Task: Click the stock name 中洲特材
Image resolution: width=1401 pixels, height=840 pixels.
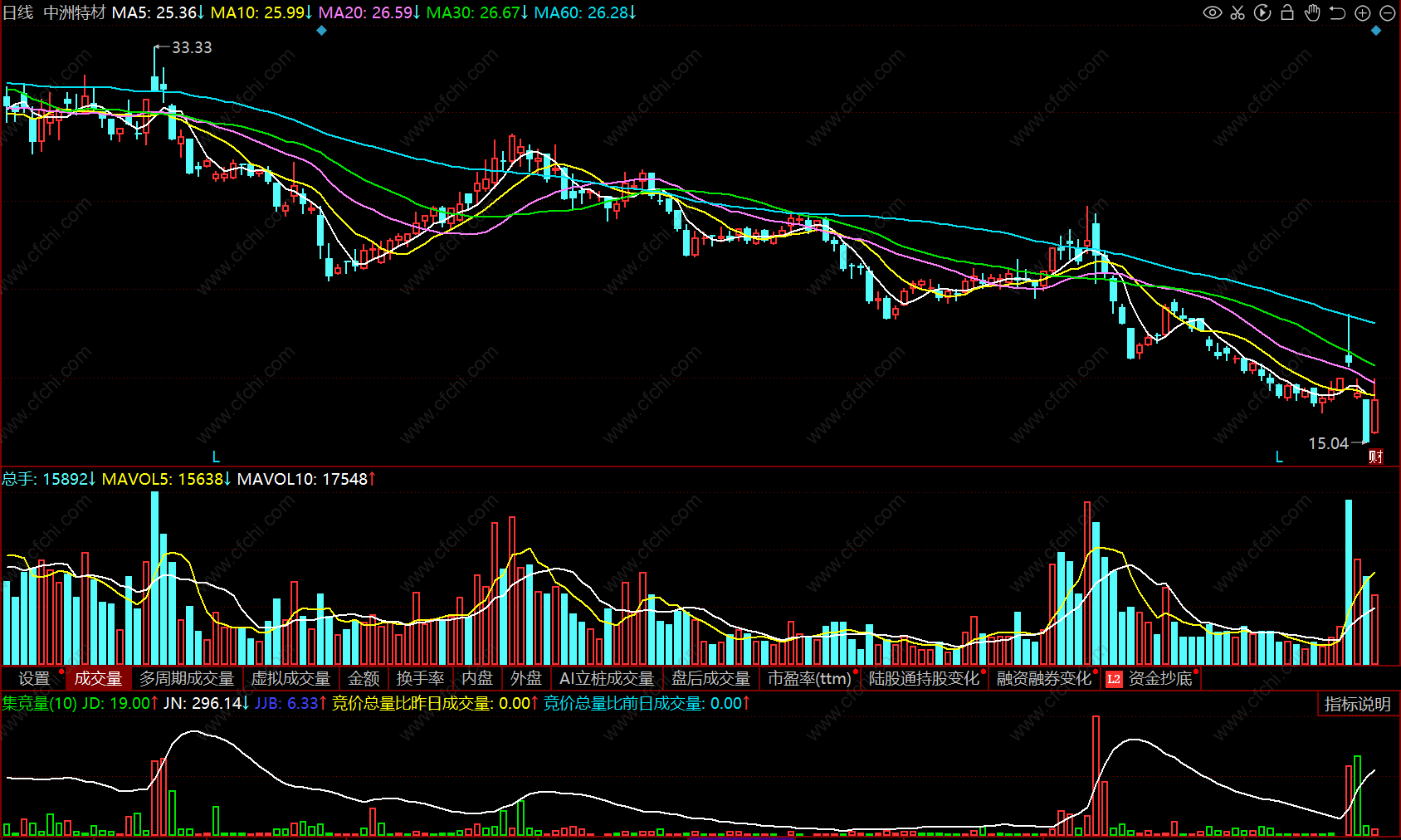Action: coord(75,12)
